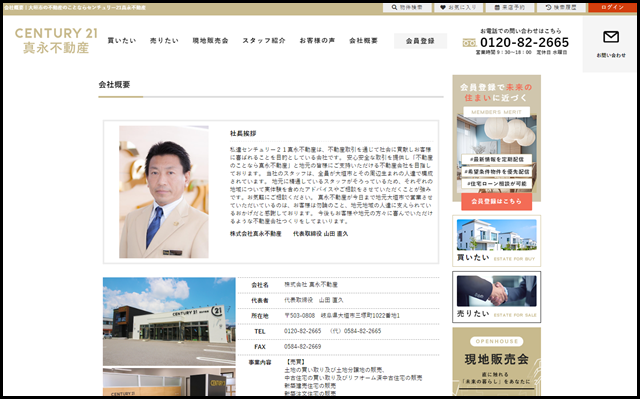Open search history clock button
Screen dimensions: 640x399
coord(561,7)
